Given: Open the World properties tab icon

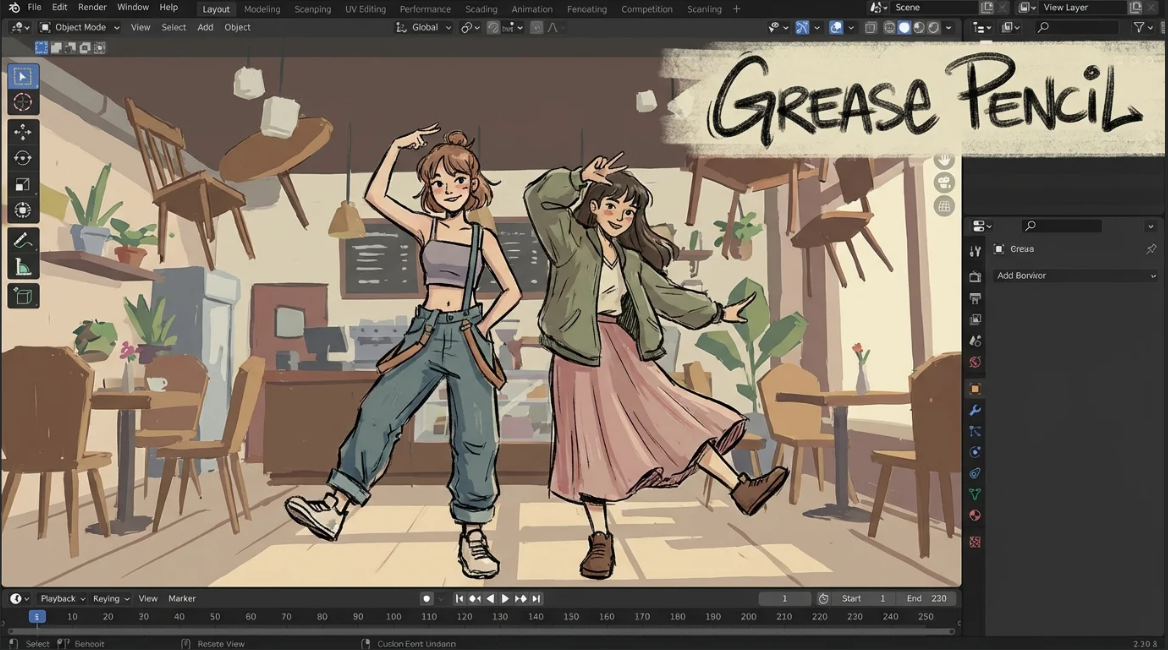Looking at the screenshot, I should pos(975,363).
